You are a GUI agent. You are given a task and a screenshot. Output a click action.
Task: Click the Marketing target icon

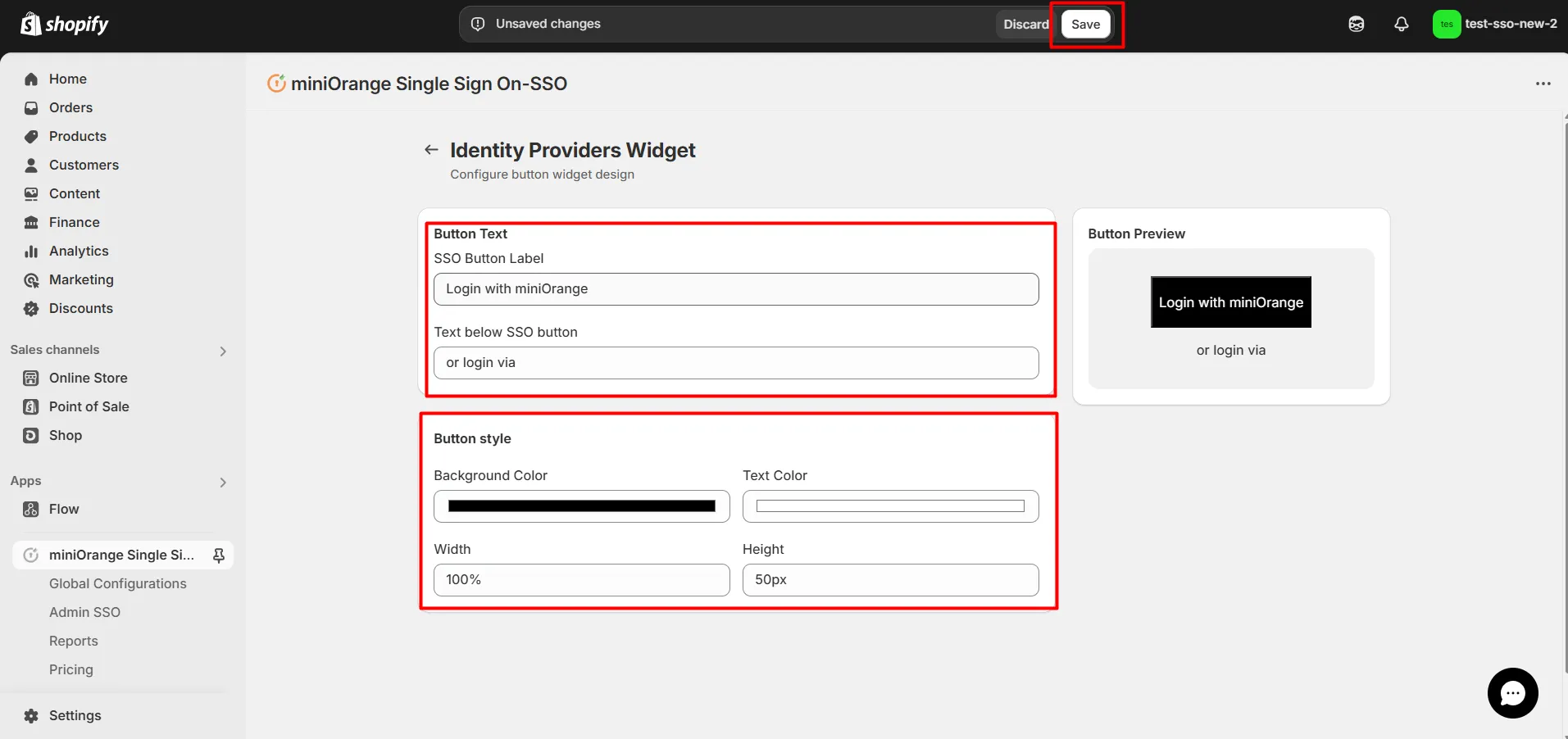[x=31, y=280]
